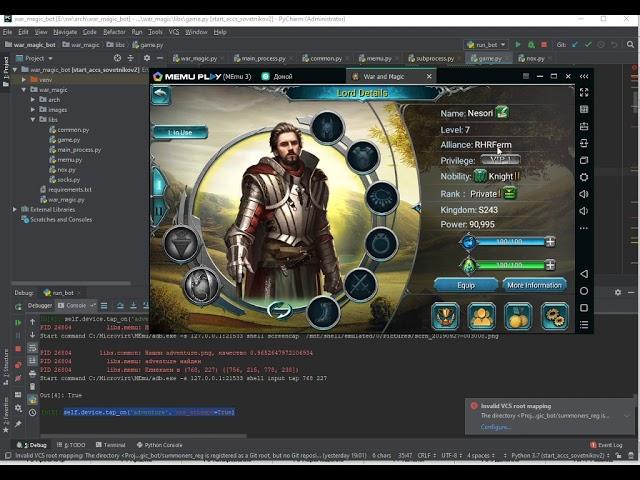Open the Refactor menu
Screen dimensions: 640x480
[x=114, y=32]
